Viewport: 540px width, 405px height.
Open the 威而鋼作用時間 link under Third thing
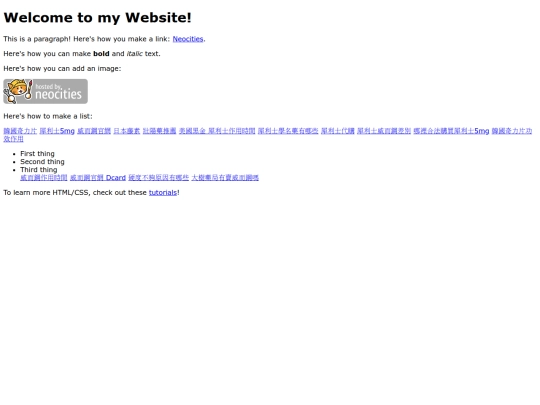[x=44, y=178]
